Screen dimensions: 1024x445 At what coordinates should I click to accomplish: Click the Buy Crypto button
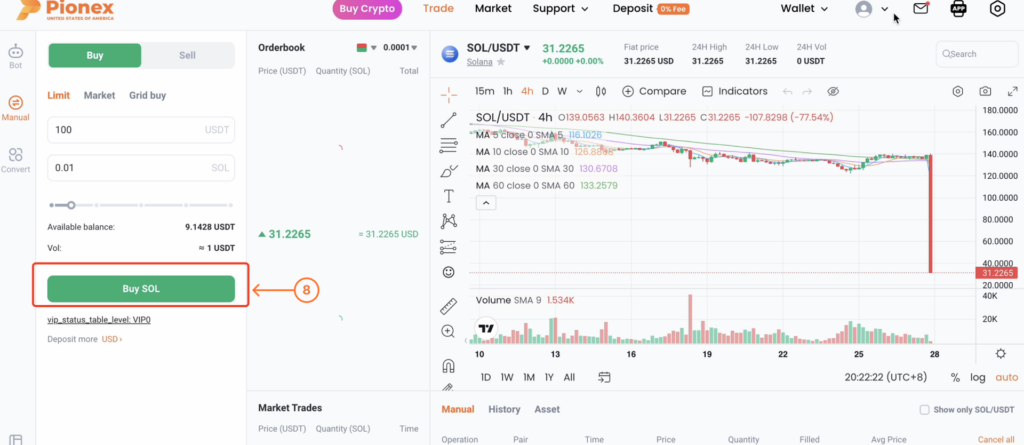tap(367, 9)
